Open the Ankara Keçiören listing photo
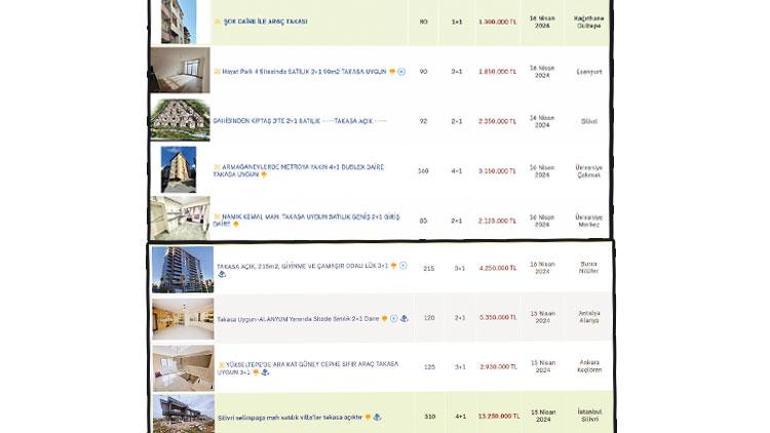Image resolution: width=770 pixels, height=433 pixels. coord(182,367)
